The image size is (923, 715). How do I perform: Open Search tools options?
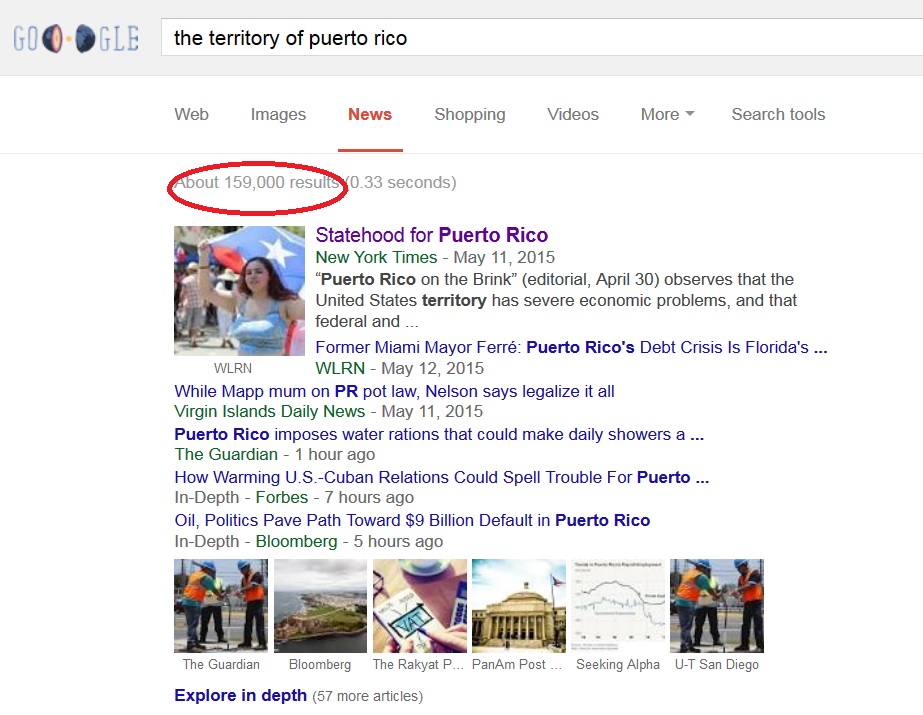pyautogui.click(x=778, y=114)
